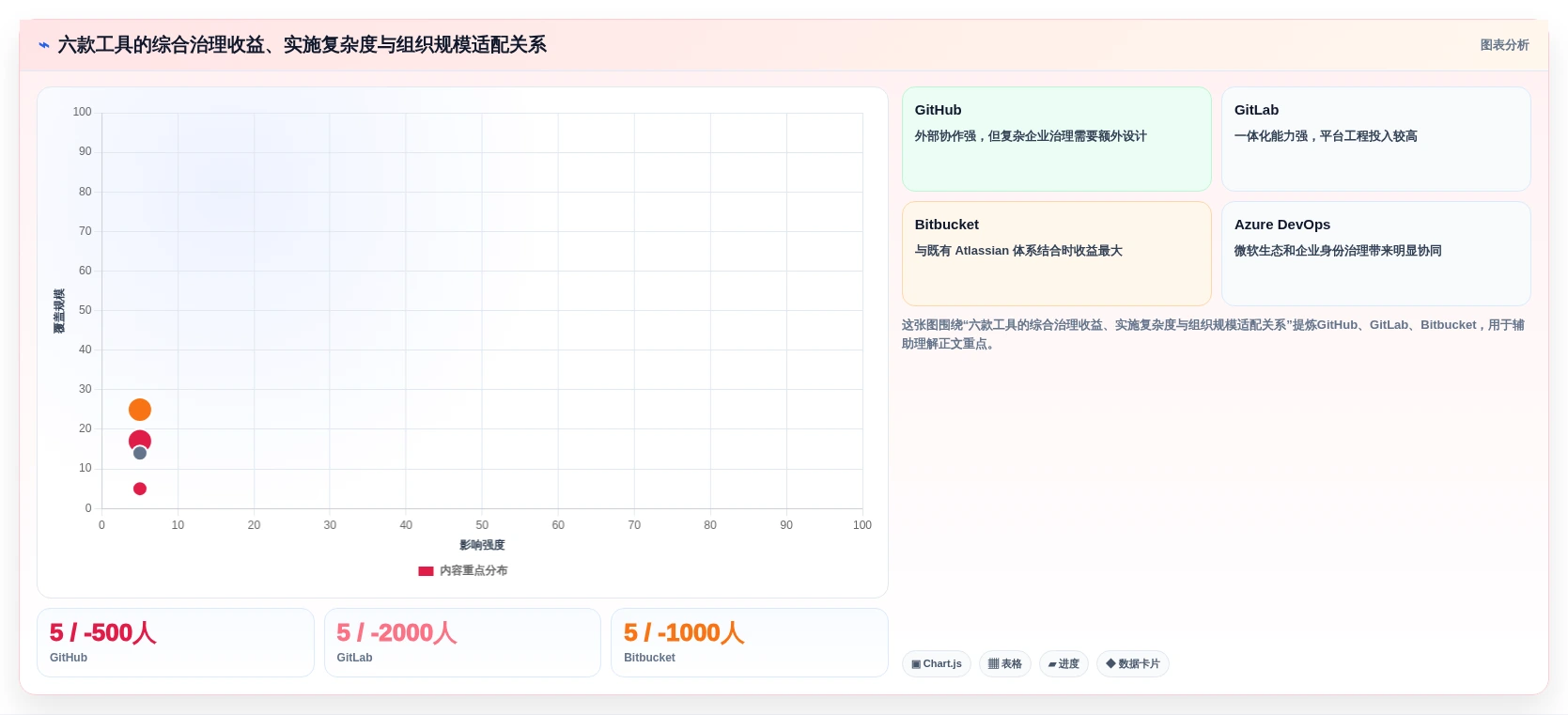The image size is (1568, 715).
Task: Click the 覆盖规模 y-axis title
Action: (59, 311)
